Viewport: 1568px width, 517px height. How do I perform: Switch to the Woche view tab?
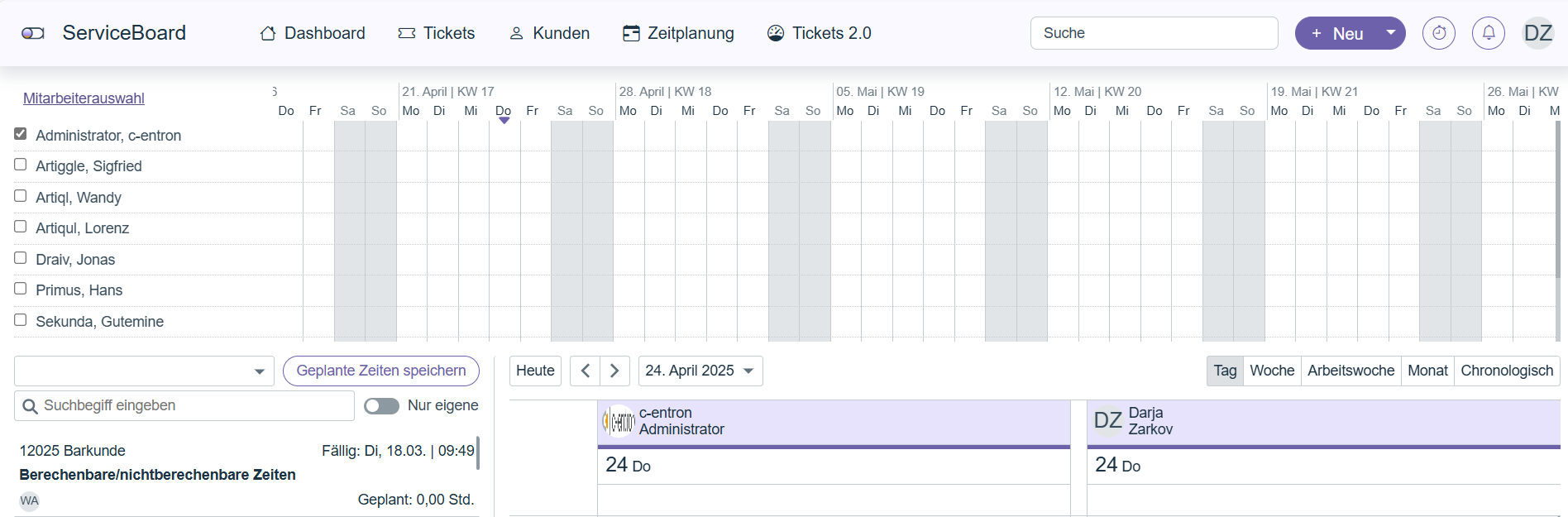[x=1271, y=371]
